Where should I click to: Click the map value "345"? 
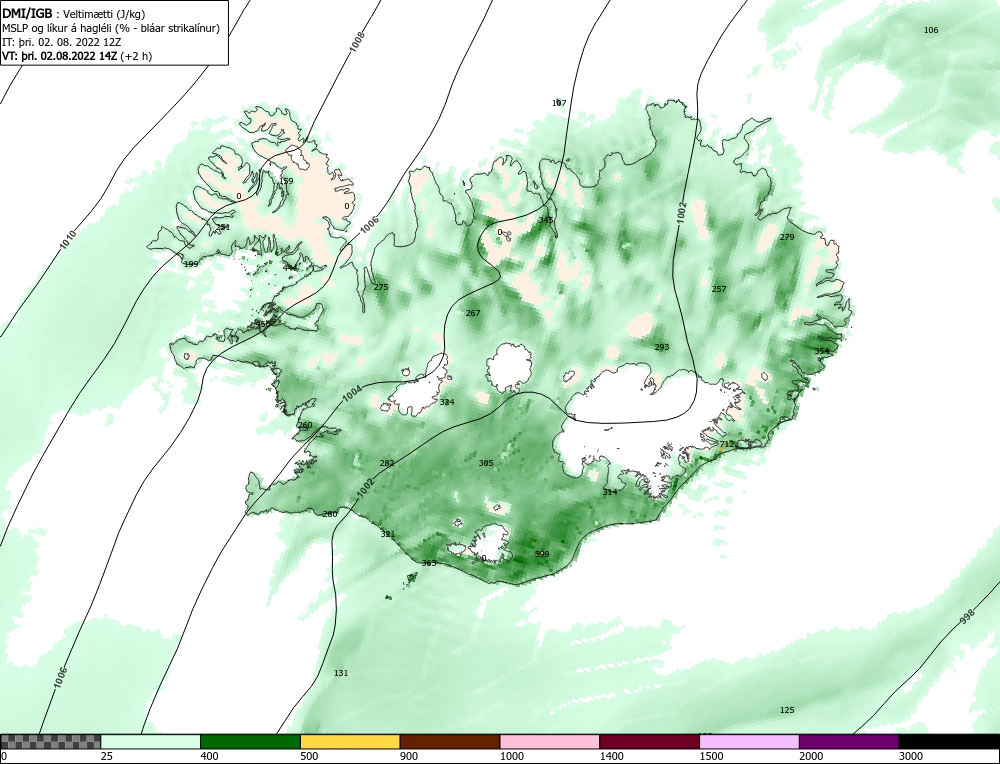pos(546,220)
